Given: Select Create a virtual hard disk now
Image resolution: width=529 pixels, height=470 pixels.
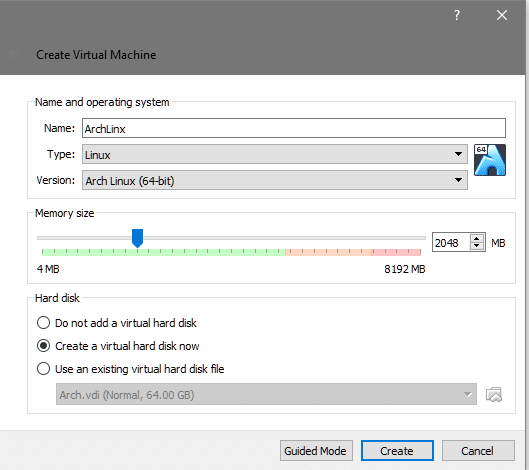Looking at the screenshot, I should coord(43,346).
